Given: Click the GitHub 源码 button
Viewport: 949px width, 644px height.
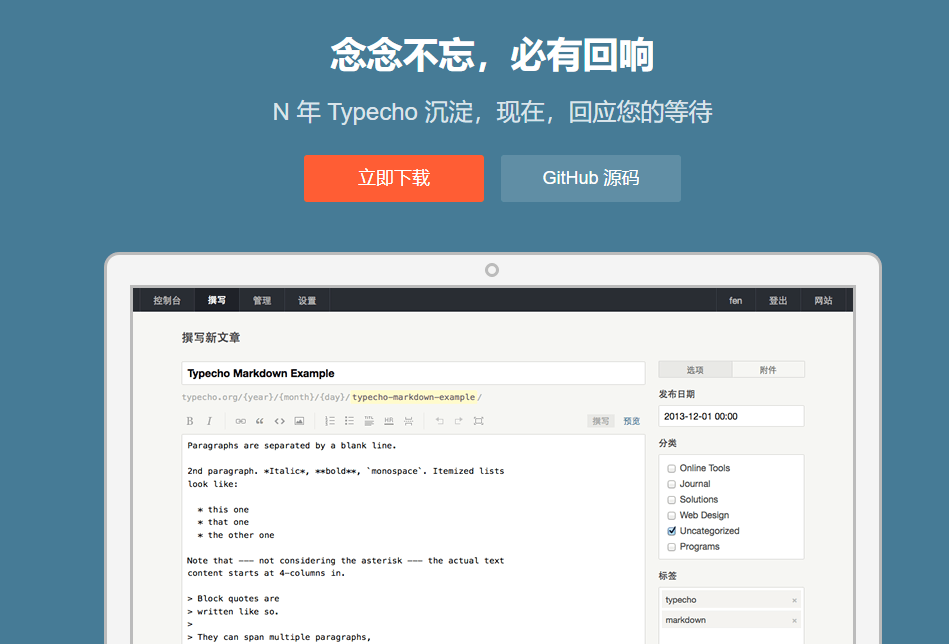Looking at the screenshot, I should [x=591, y=179].
